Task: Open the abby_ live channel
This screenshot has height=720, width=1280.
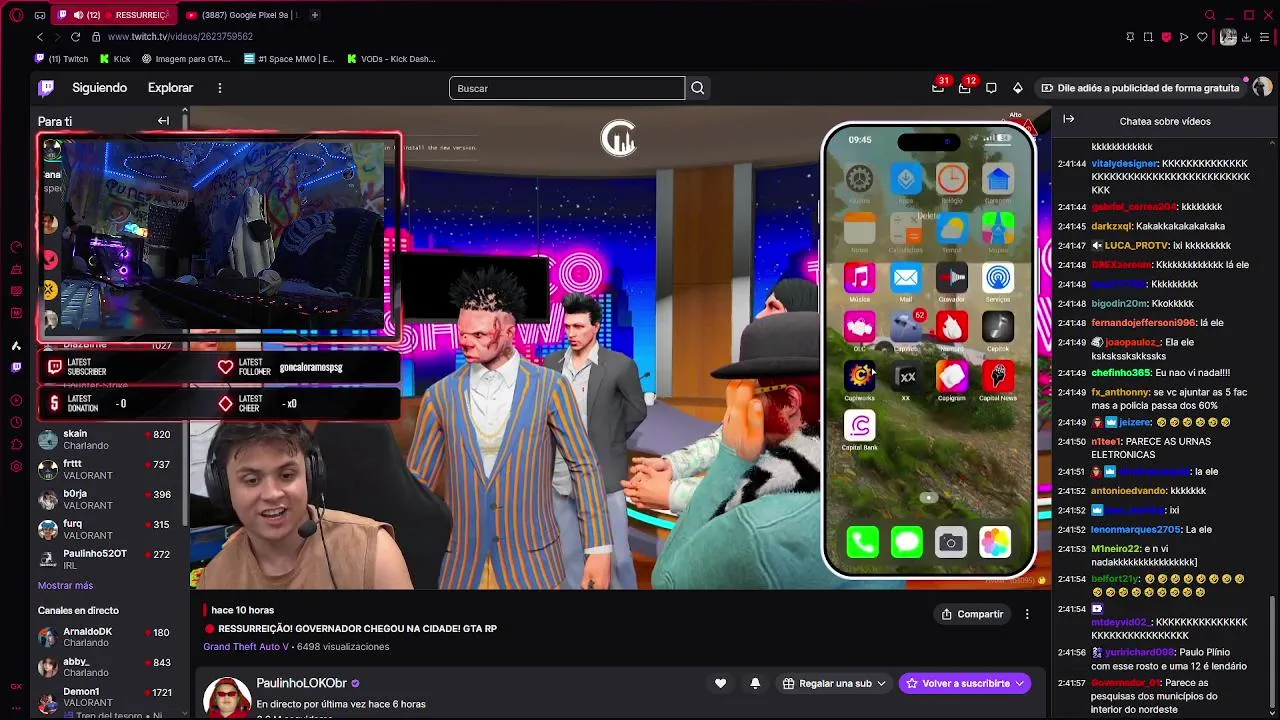Action: point(110,667)
